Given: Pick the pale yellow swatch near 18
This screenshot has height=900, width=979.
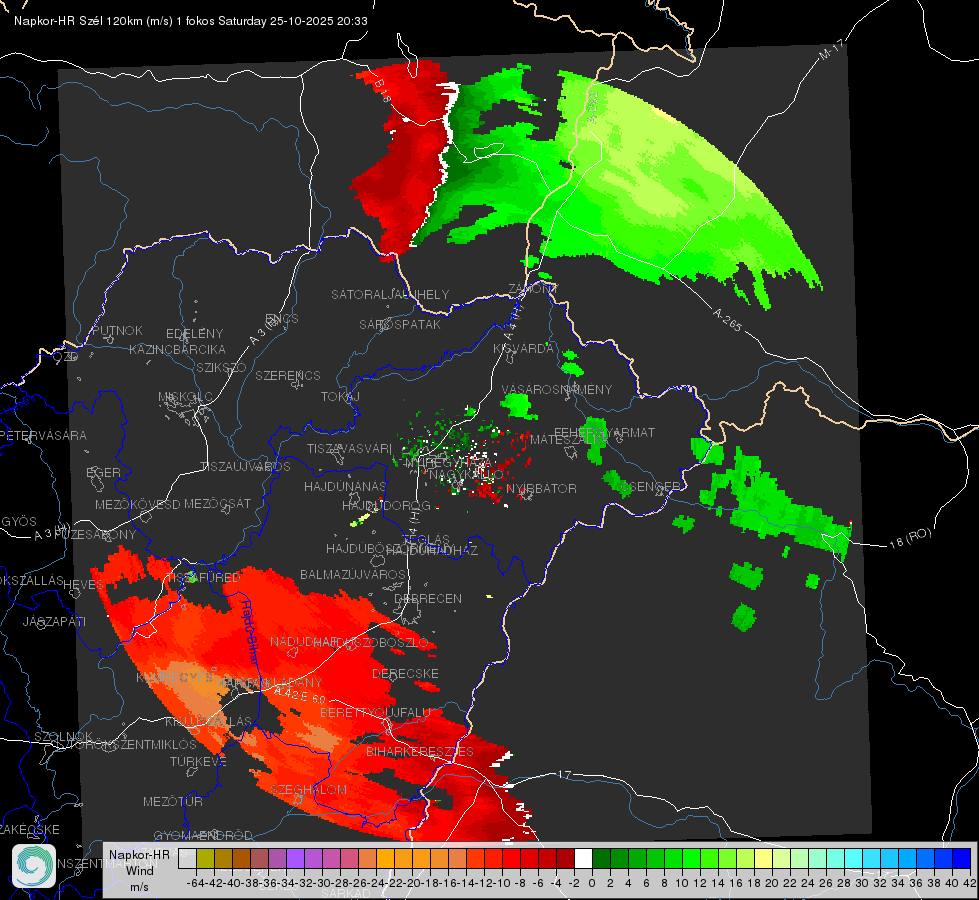Looking at the screenshot, I should point(763,858).
